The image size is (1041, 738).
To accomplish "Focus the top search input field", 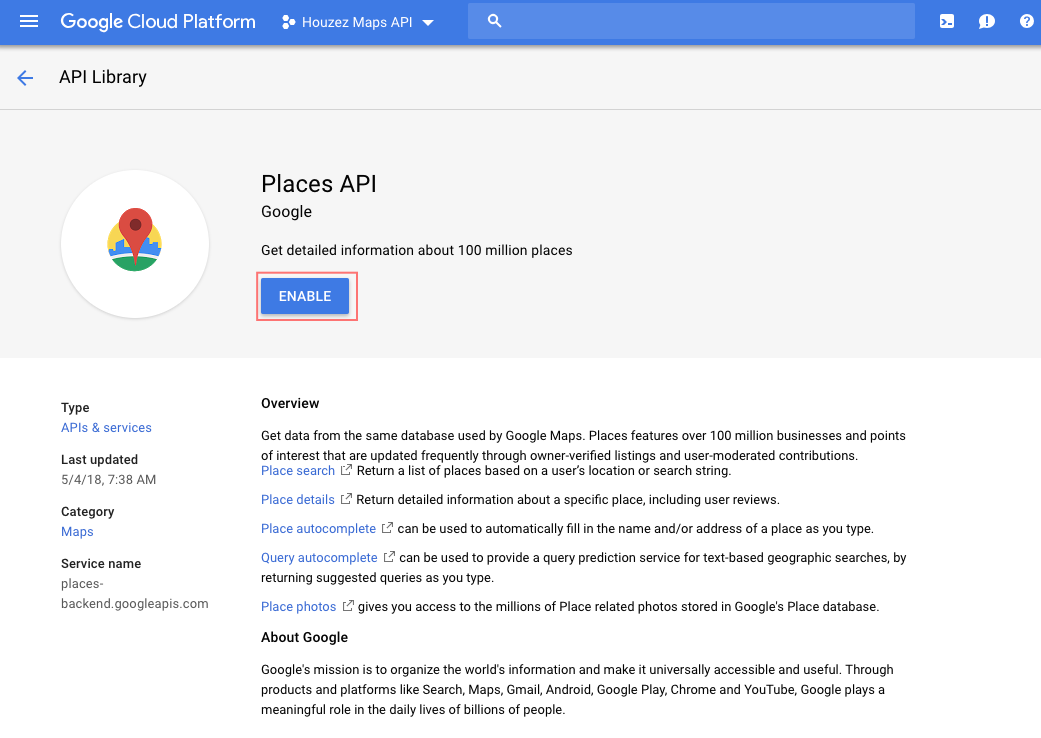I will tap(691, 21).
